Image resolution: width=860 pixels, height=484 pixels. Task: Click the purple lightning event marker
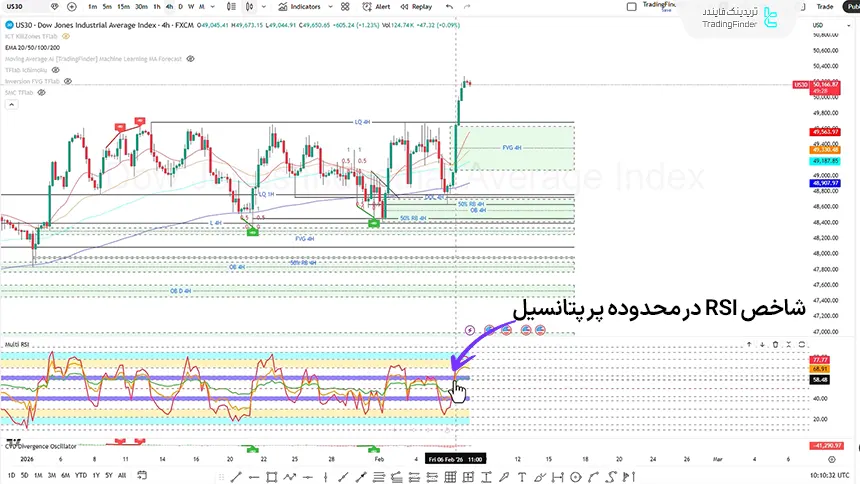470,330
